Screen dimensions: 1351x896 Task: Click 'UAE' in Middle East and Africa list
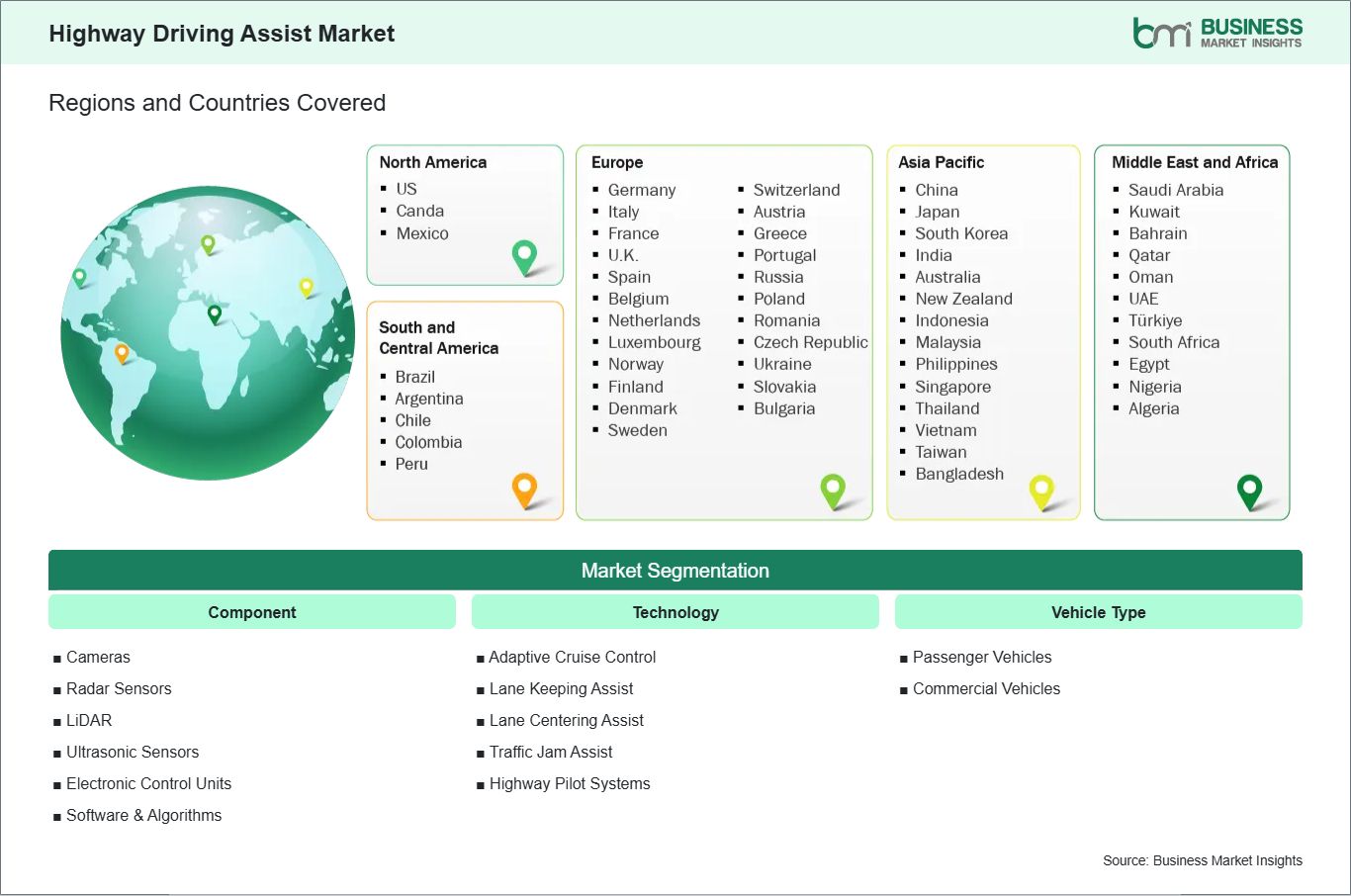1143,299
